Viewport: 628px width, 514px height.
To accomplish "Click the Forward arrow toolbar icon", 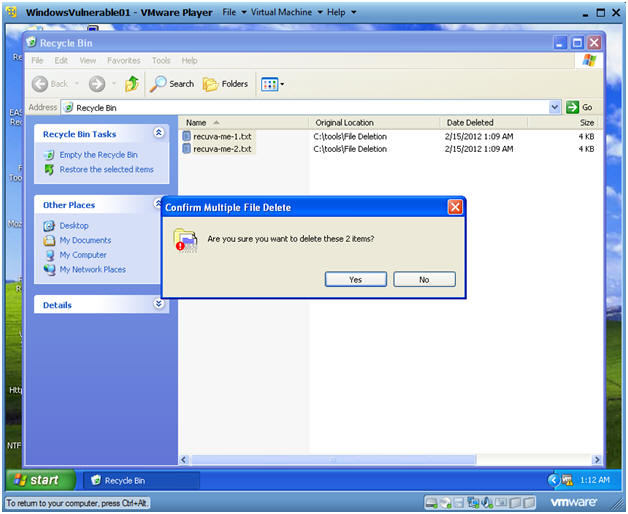I will point(97,84).
